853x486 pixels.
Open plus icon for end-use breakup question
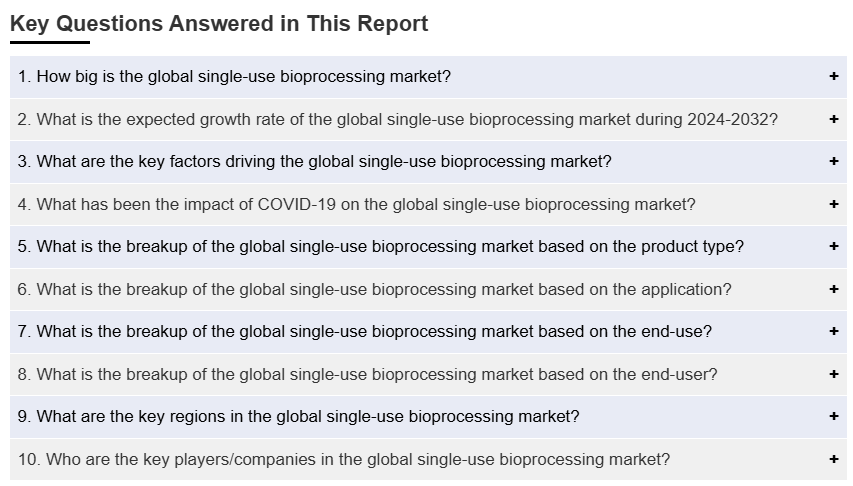833,331
